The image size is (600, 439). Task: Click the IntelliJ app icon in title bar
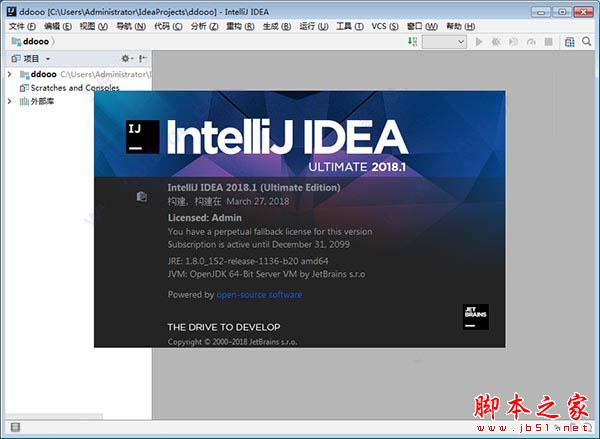click(x=12, y=11)
